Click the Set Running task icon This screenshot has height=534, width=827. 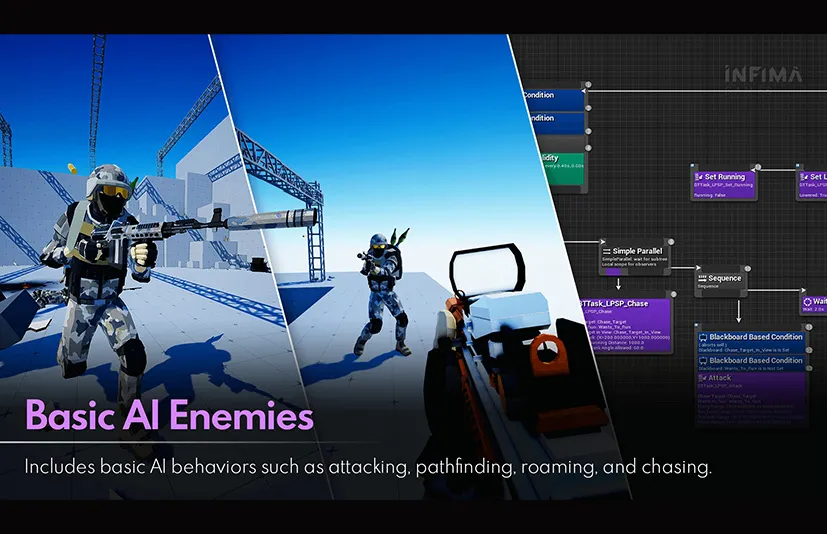(x=699, y=177)
